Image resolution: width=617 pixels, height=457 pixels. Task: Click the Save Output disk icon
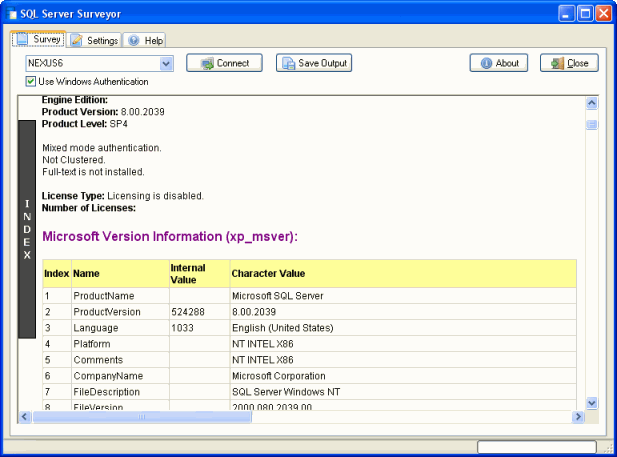point(288,63)
